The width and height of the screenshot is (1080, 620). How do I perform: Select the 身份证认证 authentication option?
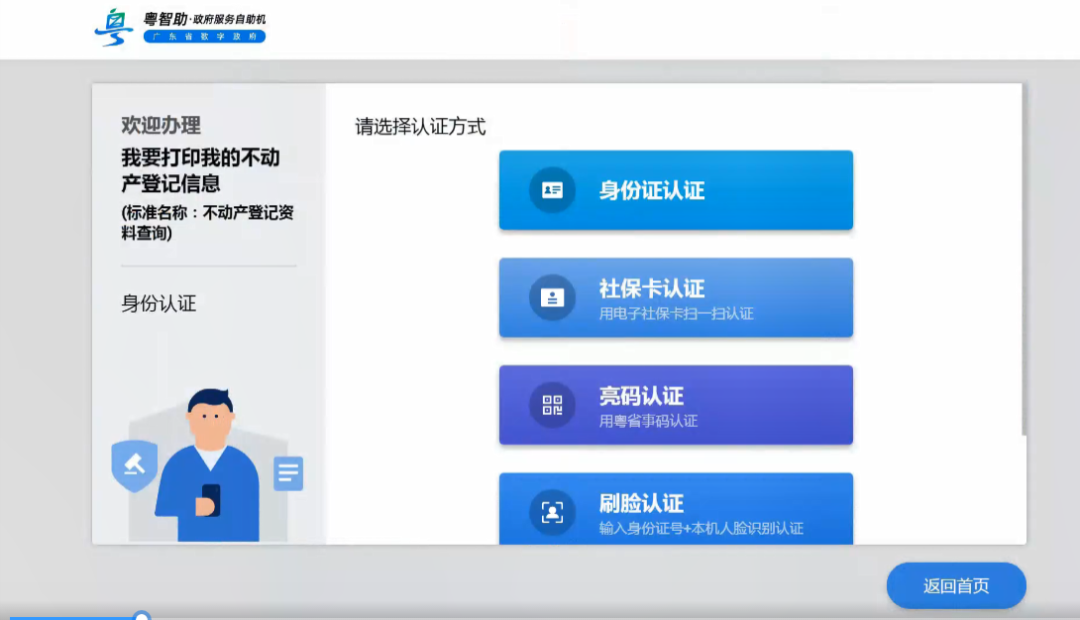click(675, 190)
